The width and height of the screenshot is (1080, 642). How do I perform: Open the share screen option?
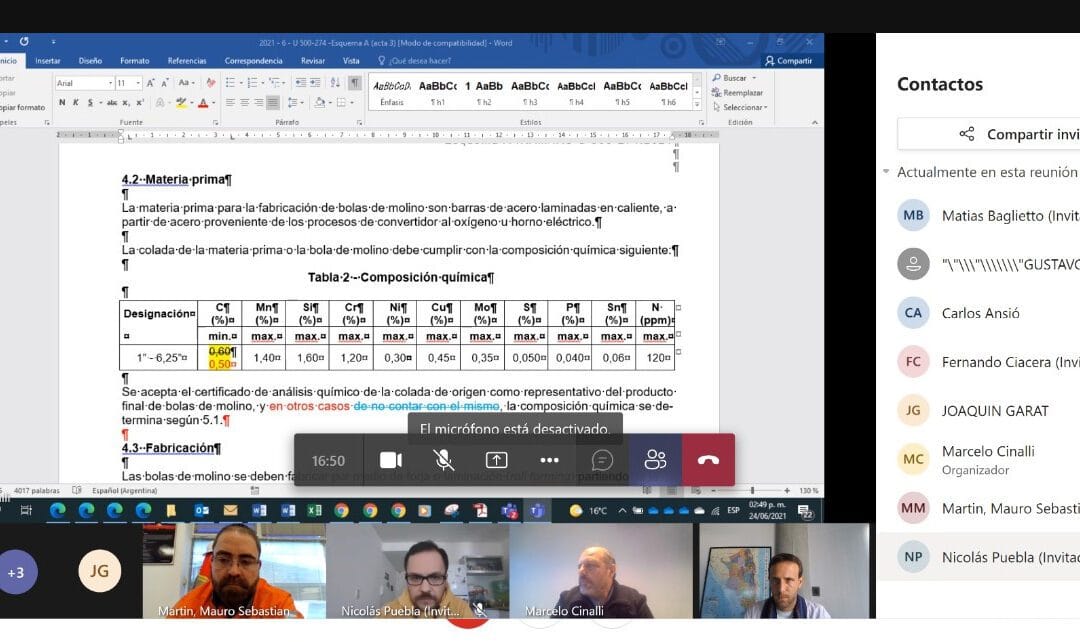tap(496, 460)
